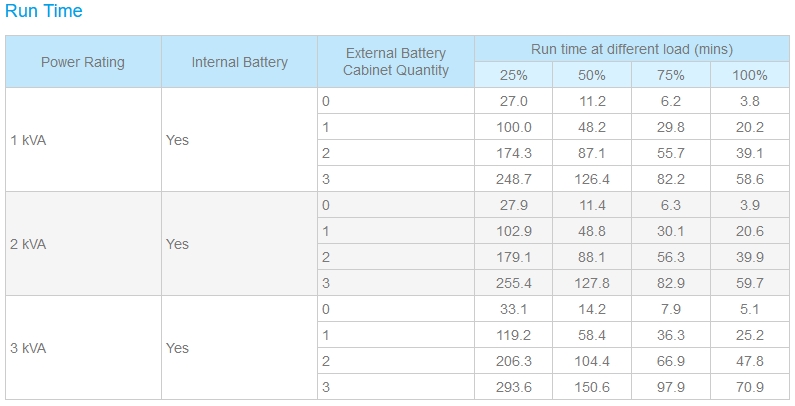This screenshot has width=795, height=406.
Task: Click the 1 kVA power rating cell
Action: pyautogui.click(x=28, y=140)
